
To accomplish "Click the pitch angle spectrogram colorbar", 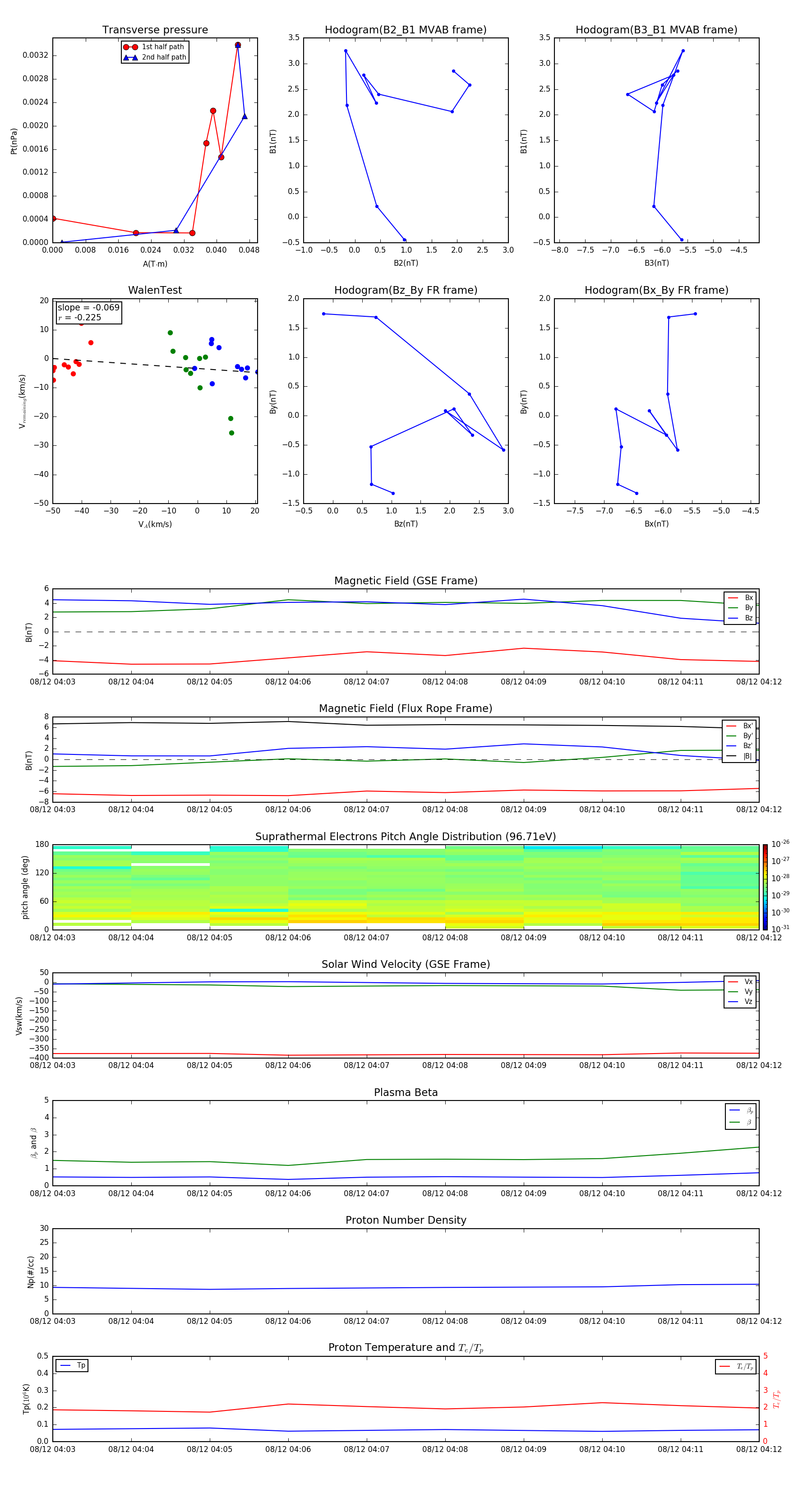I will click(765, 887).
